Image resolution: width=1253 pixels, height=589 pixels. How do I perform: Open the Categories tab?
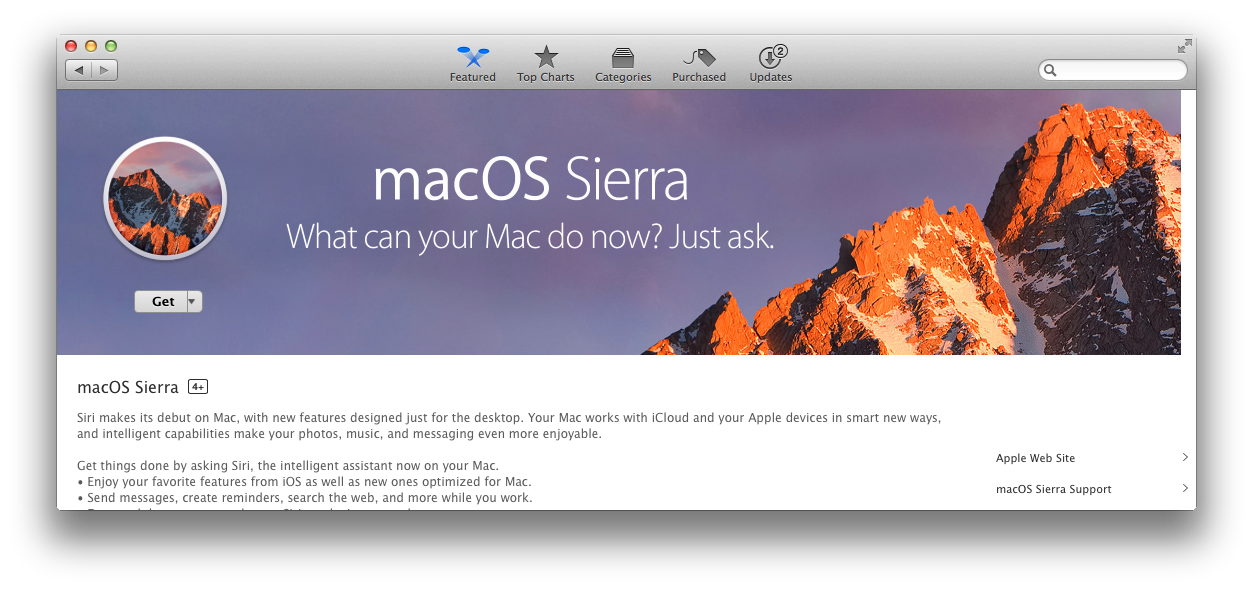(x=623, y=64)
